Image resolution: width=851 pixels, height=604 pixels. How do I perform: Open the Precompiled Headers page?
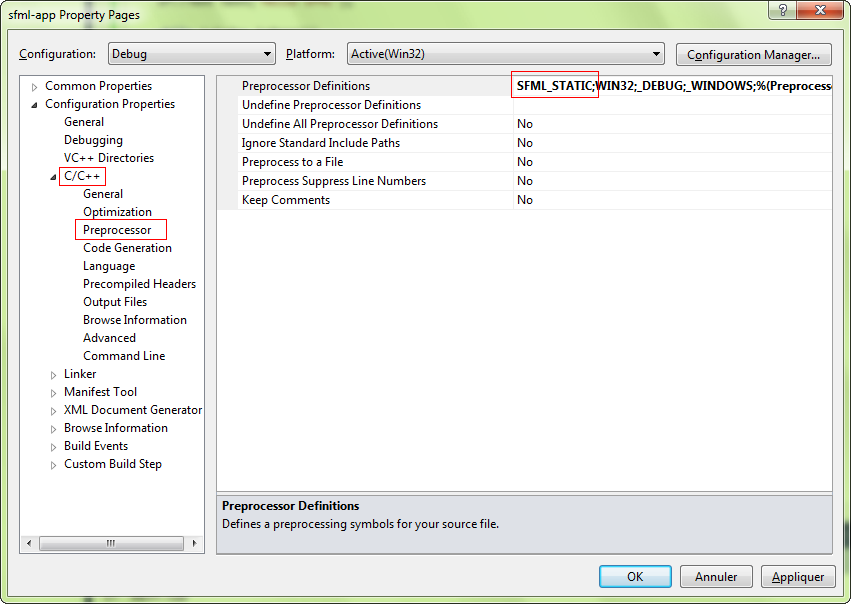click(139, 283)
